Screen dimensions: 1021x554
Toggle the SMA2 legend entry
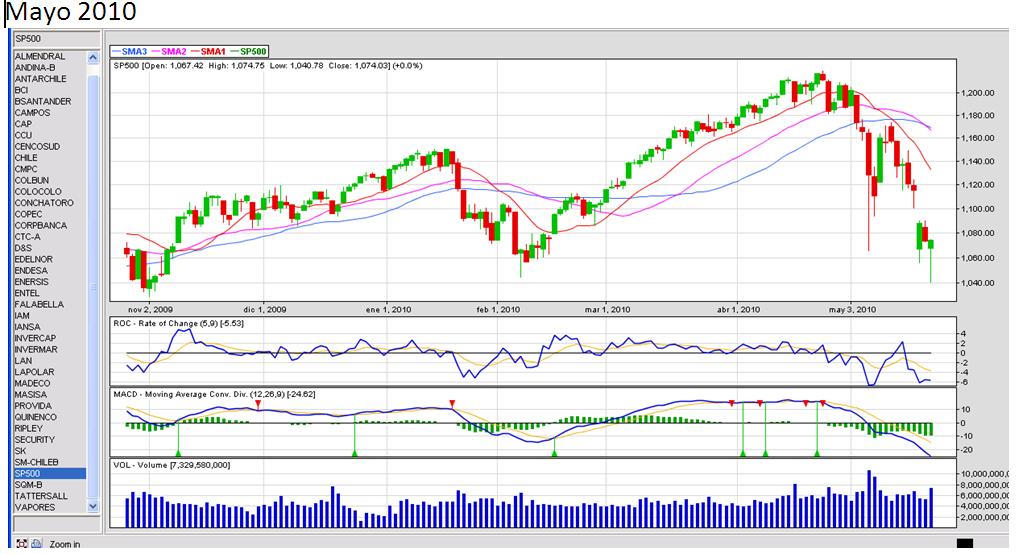[169, 51]
